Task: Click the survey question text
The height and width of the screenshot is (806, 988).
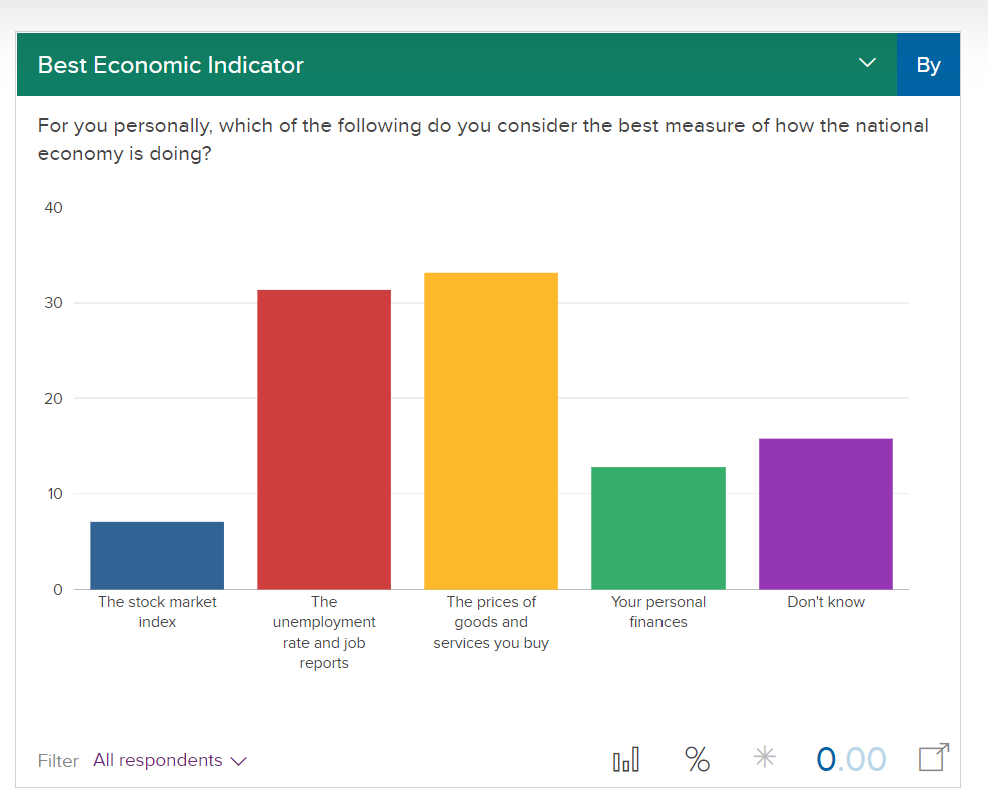Action: point(483,140)
